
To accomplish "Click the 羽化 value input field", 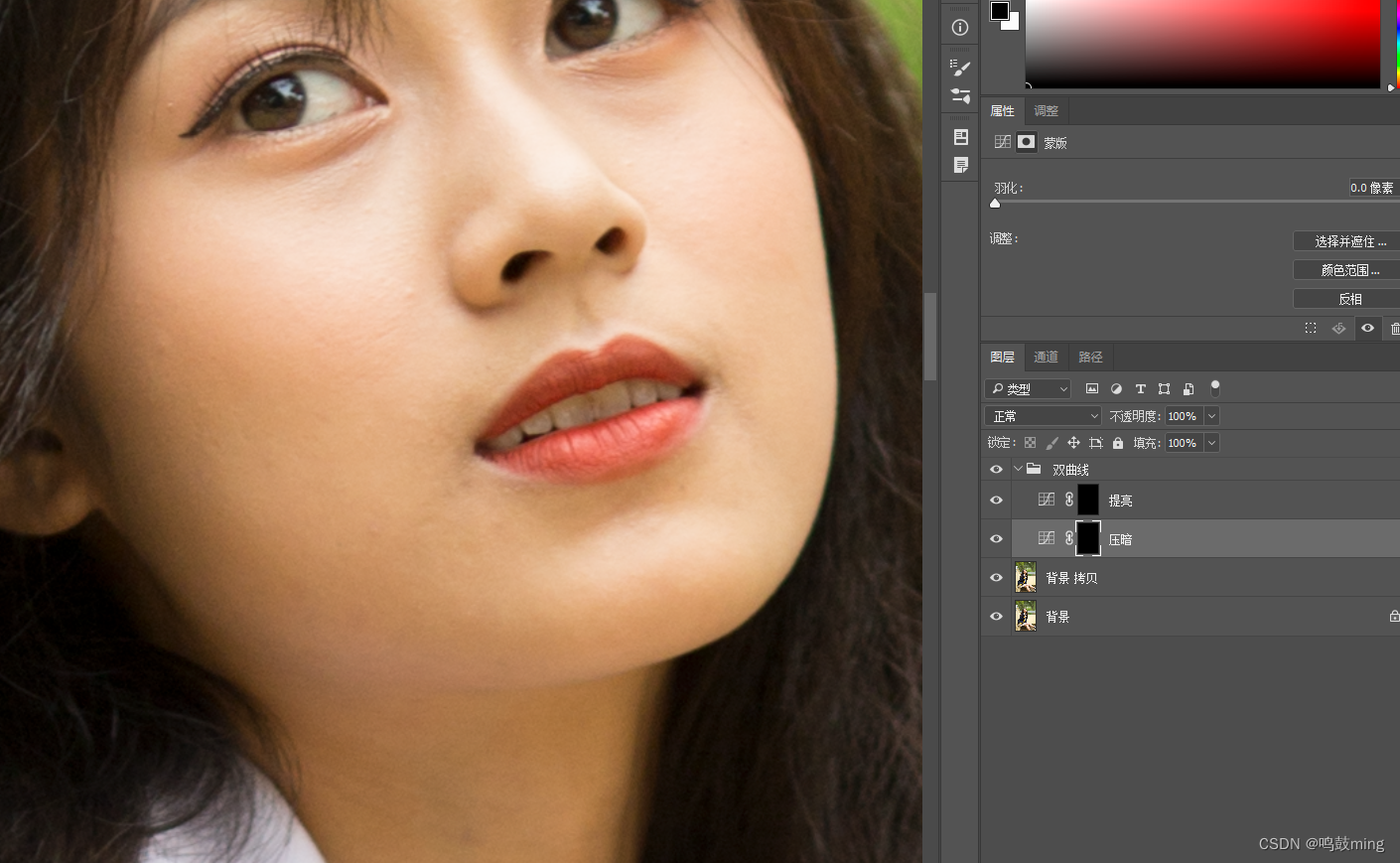I will [1373, 188].
